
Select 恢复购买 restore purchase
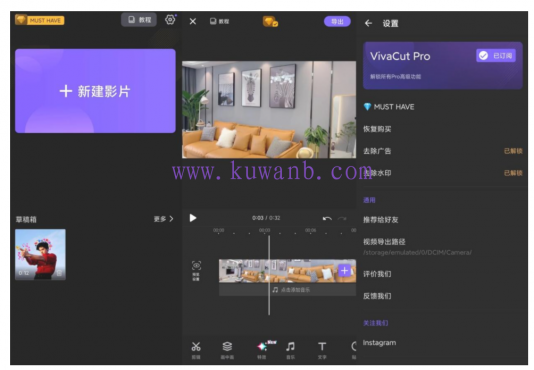(x=377, y=129)
